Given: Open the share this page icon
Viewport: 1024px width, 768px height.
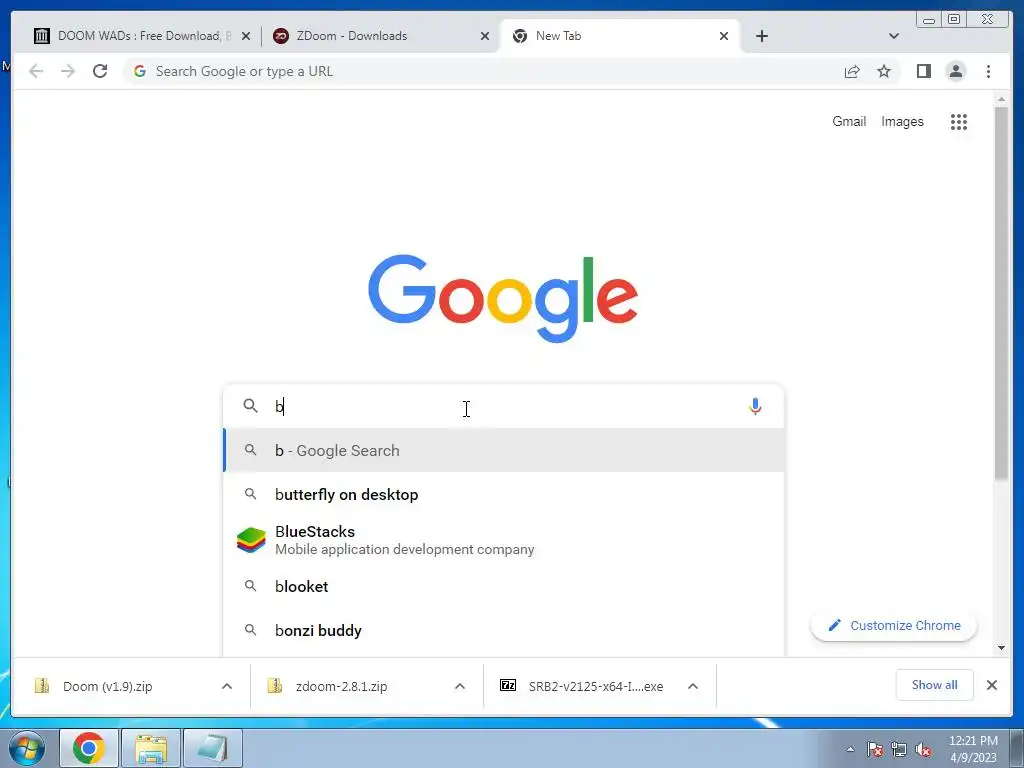Looking at the screenshot, I should pyautogui.click(x=852, y=71).
